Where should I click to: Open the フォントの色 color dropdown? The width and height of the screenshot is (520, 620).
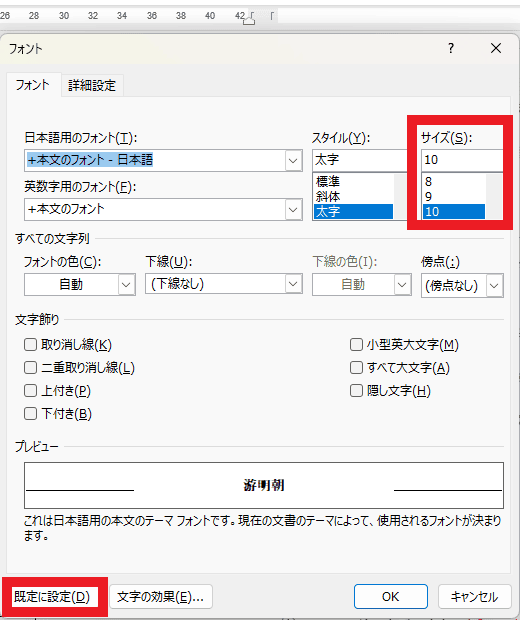tap(80, 285)
